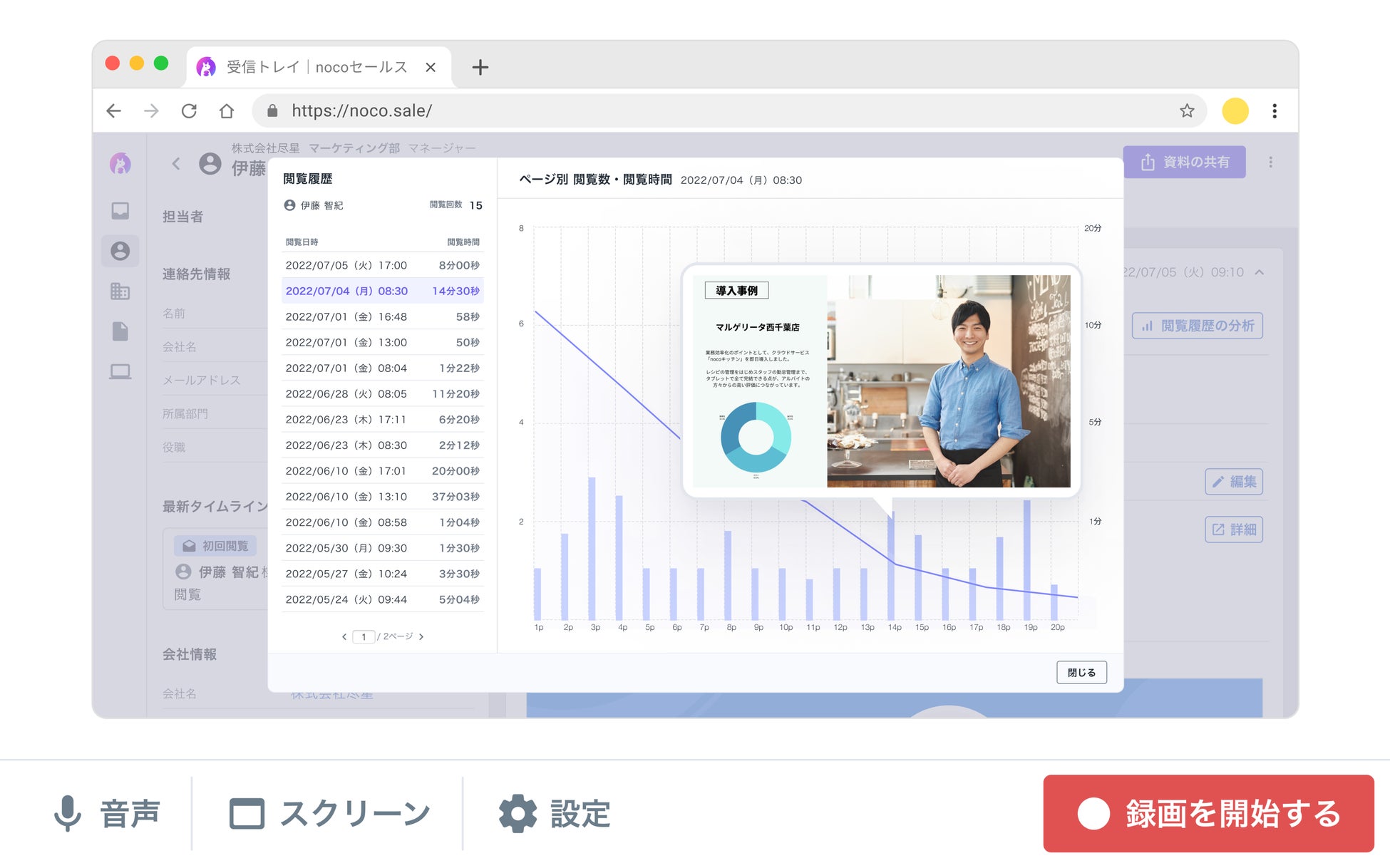Click the 閉じる button

(x=1081, y=672)
